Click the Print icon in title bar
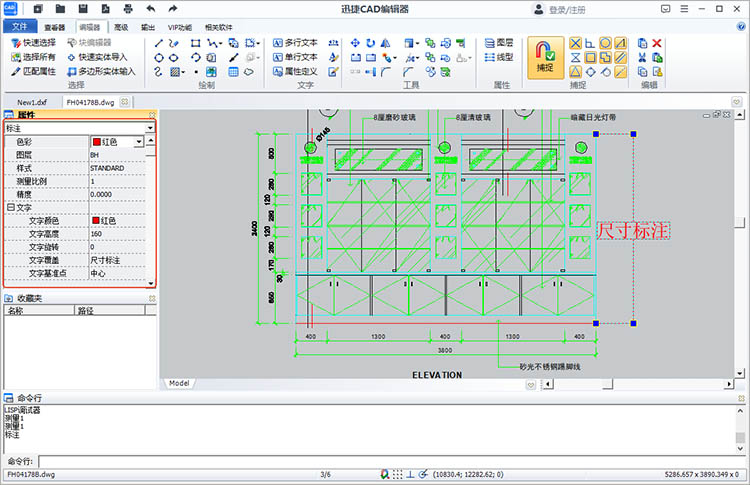This screenshot has height=485, width=750. tap(128, 9)
